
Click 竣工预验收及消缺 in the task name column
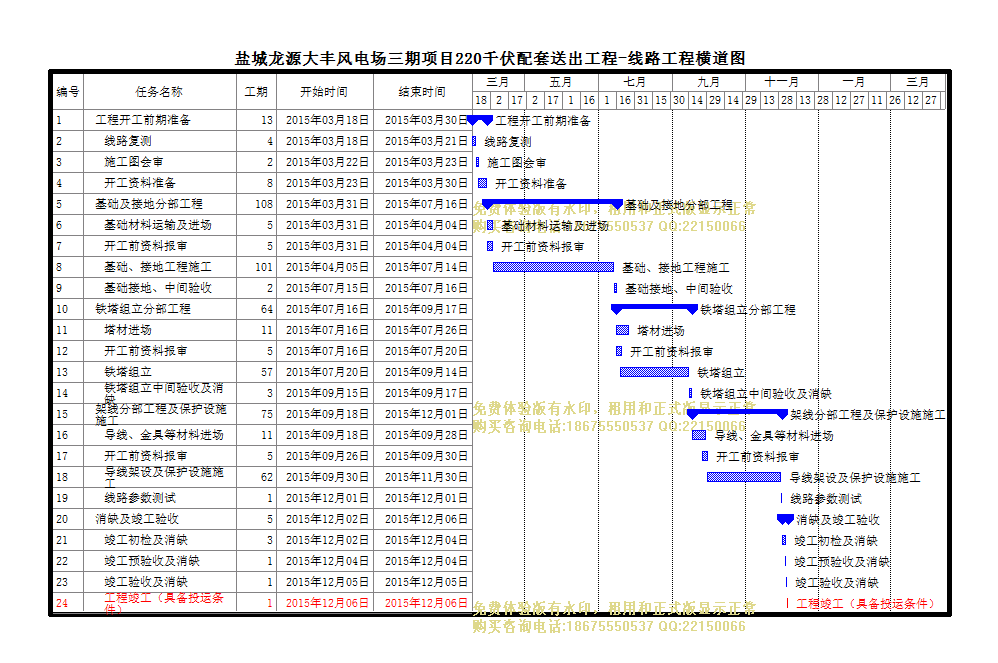pyautogui.click(x=151, y=561)
